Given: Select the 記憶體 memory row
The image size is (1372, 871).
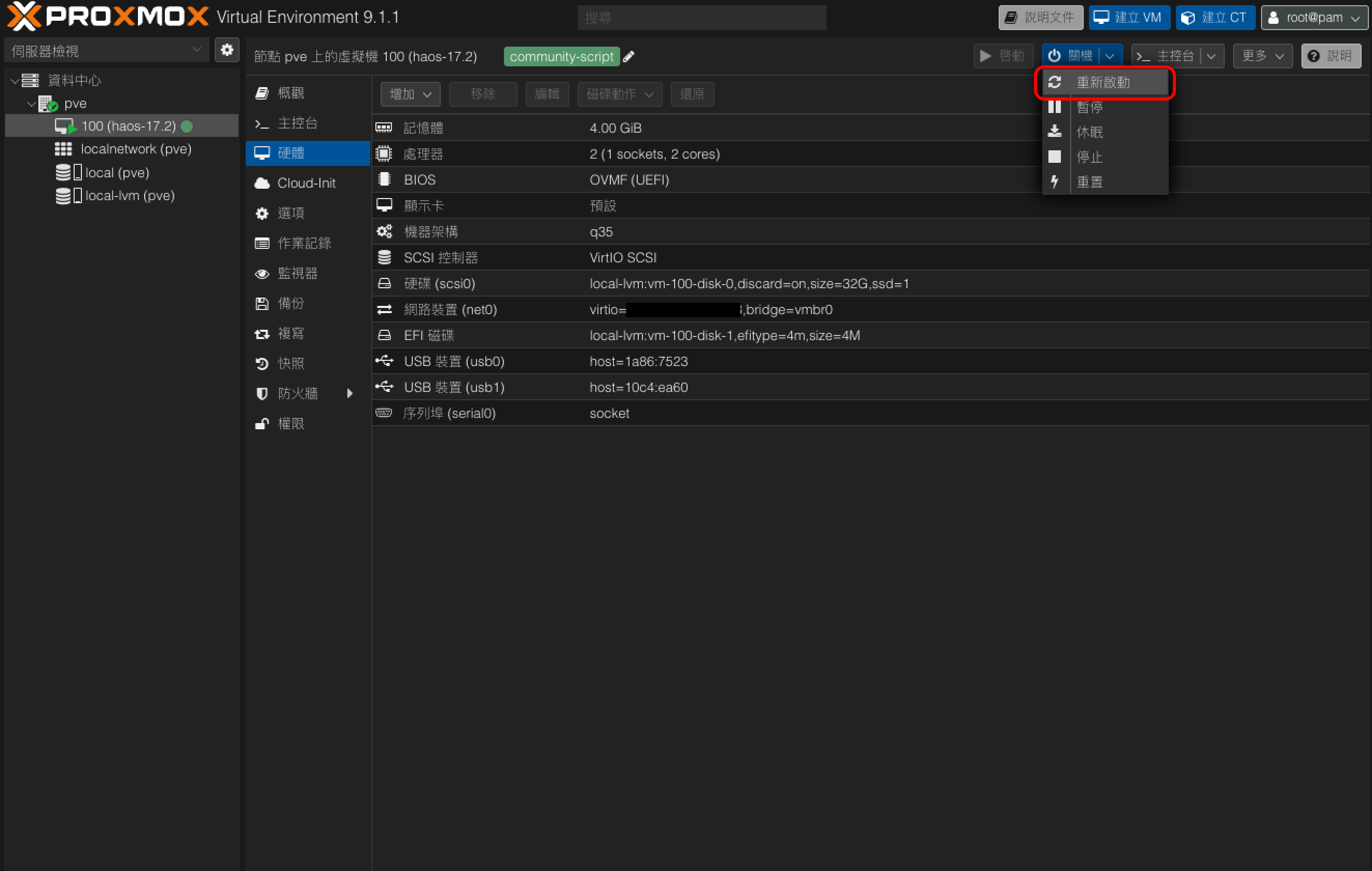Looking at the screenshot, I should coord(871,128).
